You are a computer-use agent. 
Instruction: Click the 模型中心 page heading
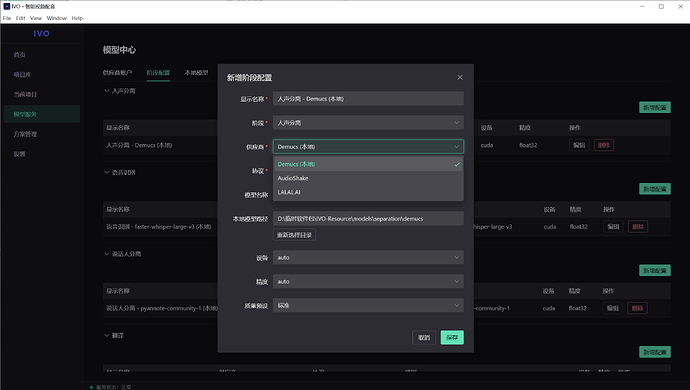point(119,50)
